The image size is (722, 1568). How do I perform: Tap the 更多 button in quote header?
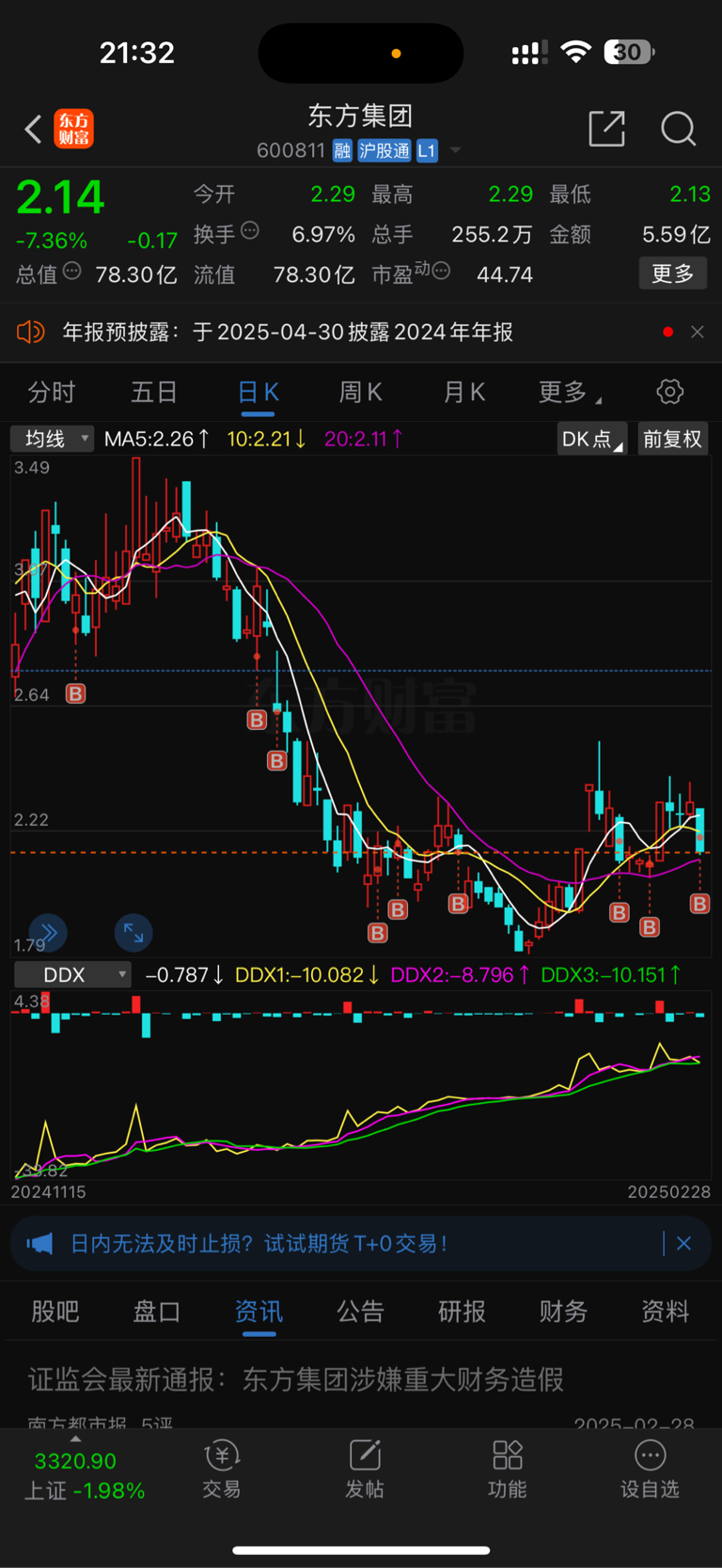click(673, 273)
